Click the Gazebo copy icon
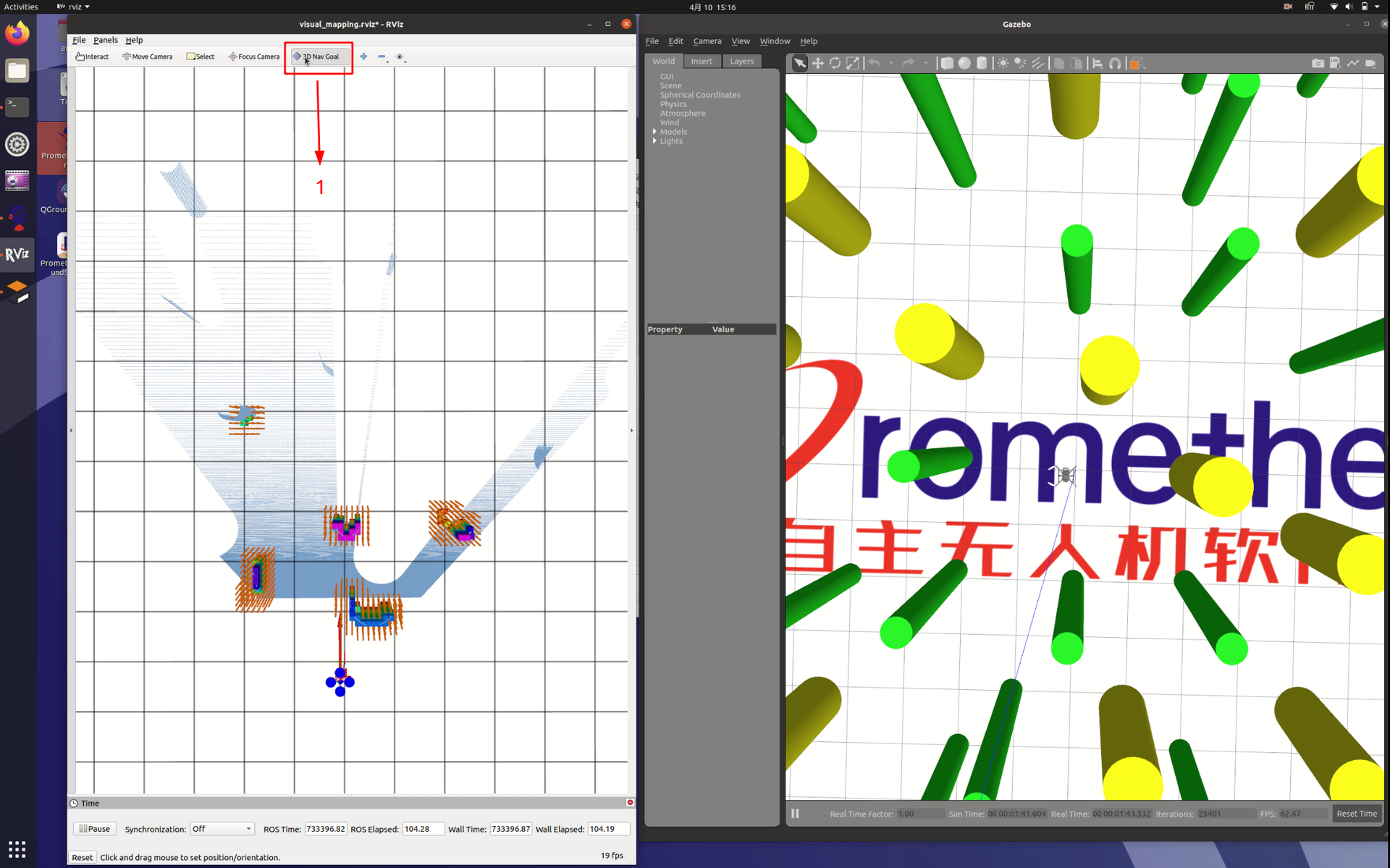 coord(1059,64)
